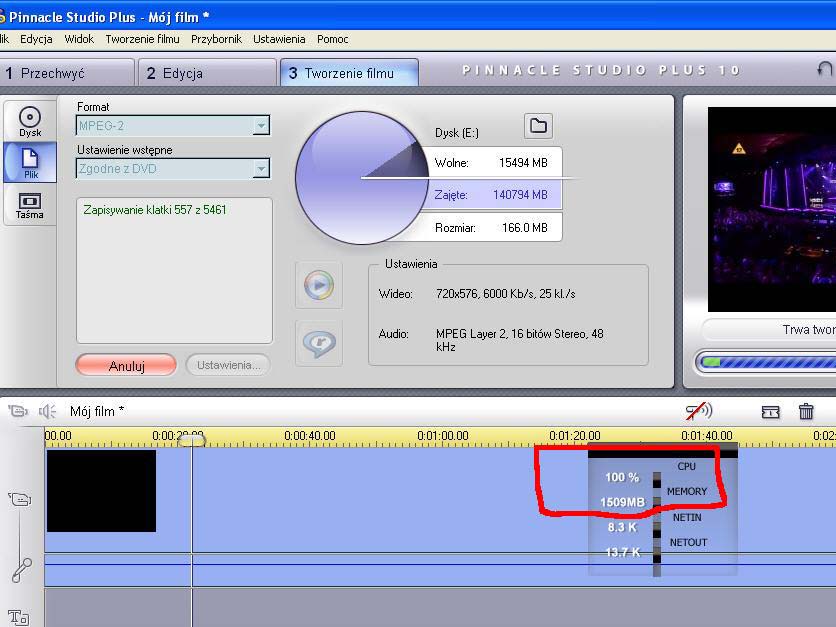Select the Taśma tape output icon

point(30,205)
